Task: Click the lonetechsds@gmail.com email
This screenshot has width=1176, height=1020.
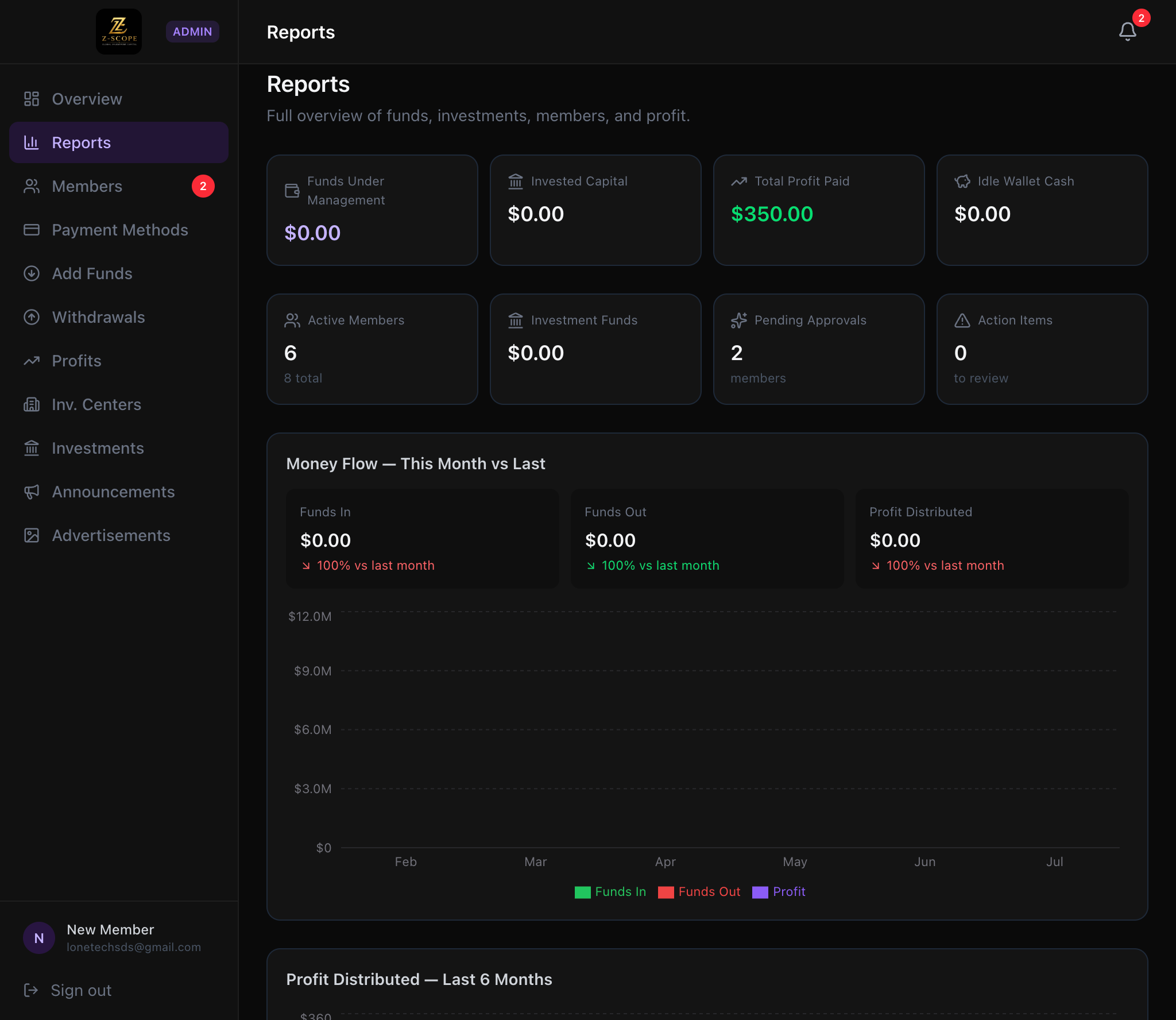Action: point(134,947)
